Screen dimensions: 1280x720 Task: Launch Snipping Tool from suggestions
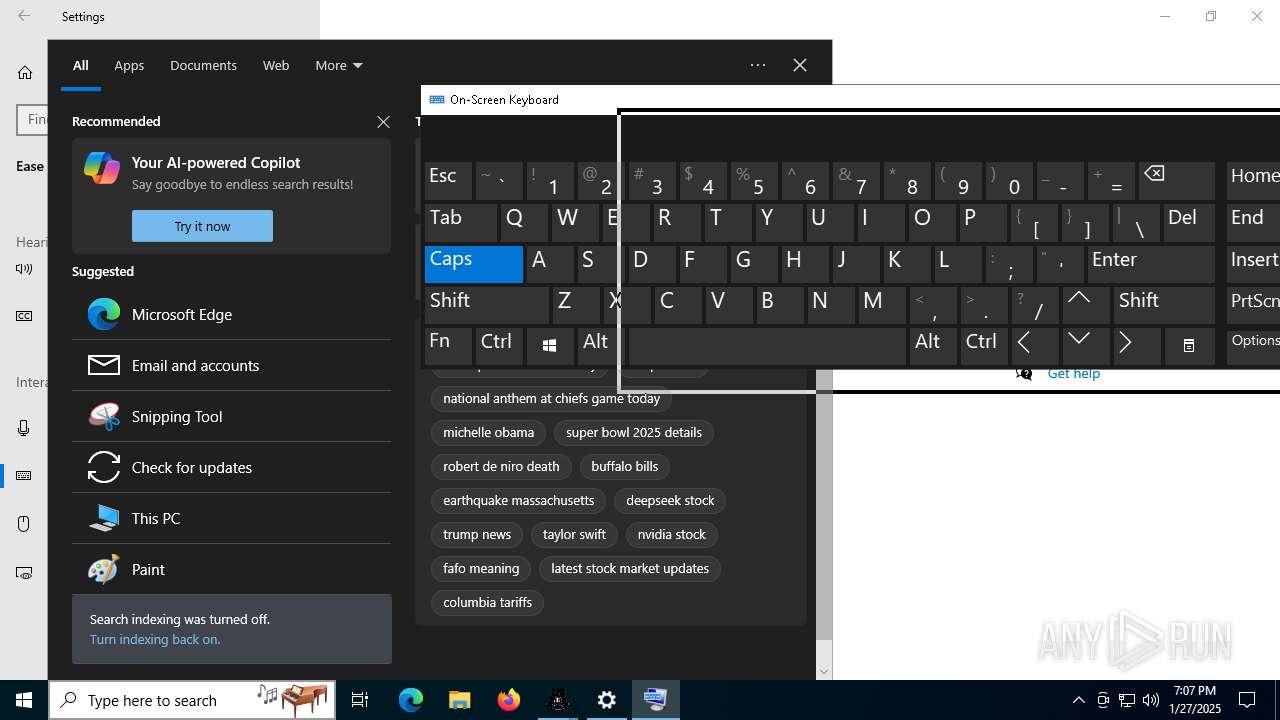click(x=231, y=416)
